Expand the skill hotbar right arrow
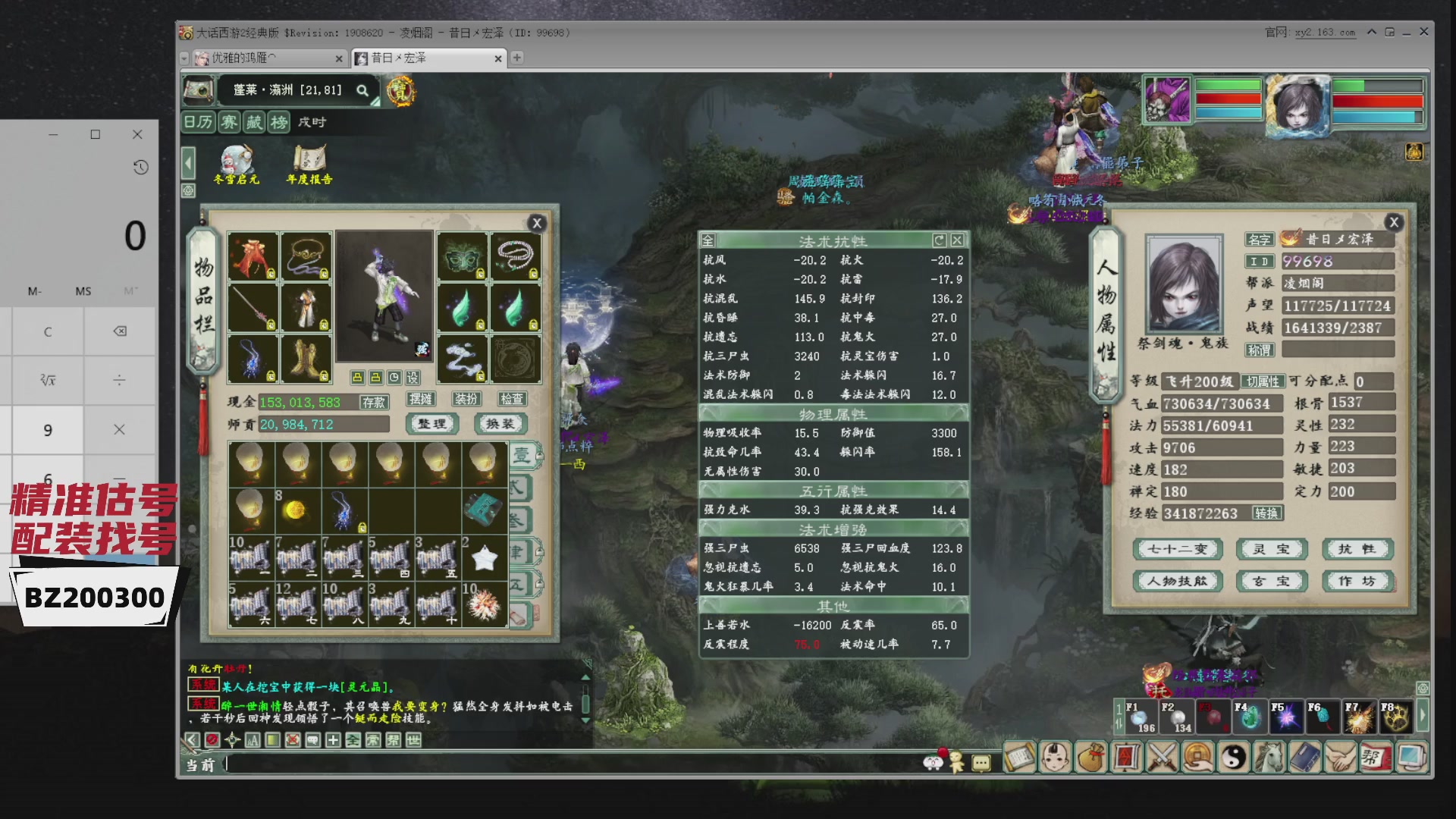1456x819 pixels. click(1423, 716)
